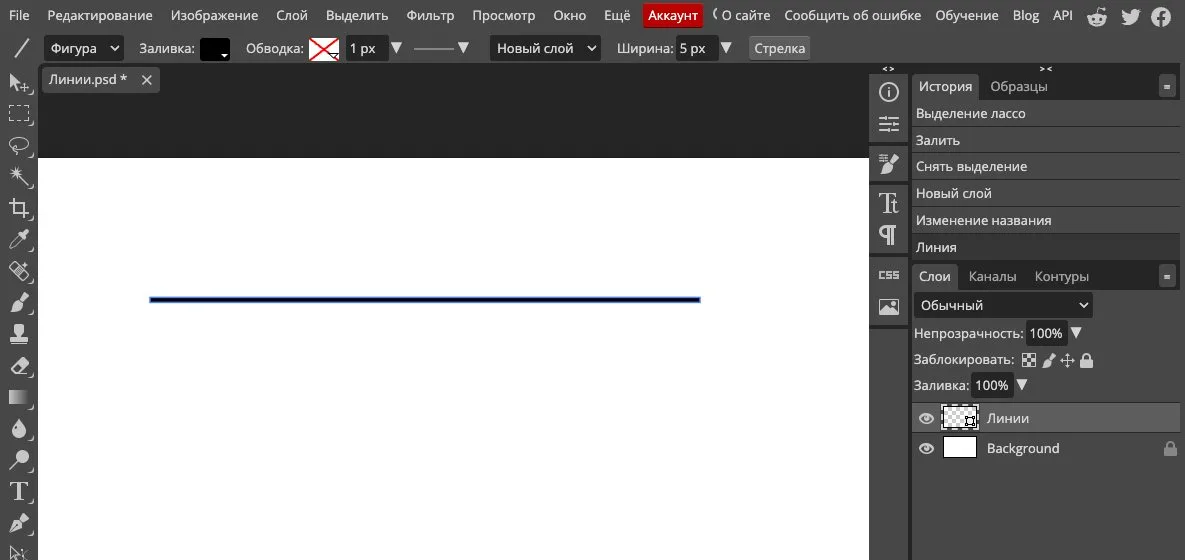Open the stroke line style dropdown
The image size is (1185, 560).
coord(442,48)
